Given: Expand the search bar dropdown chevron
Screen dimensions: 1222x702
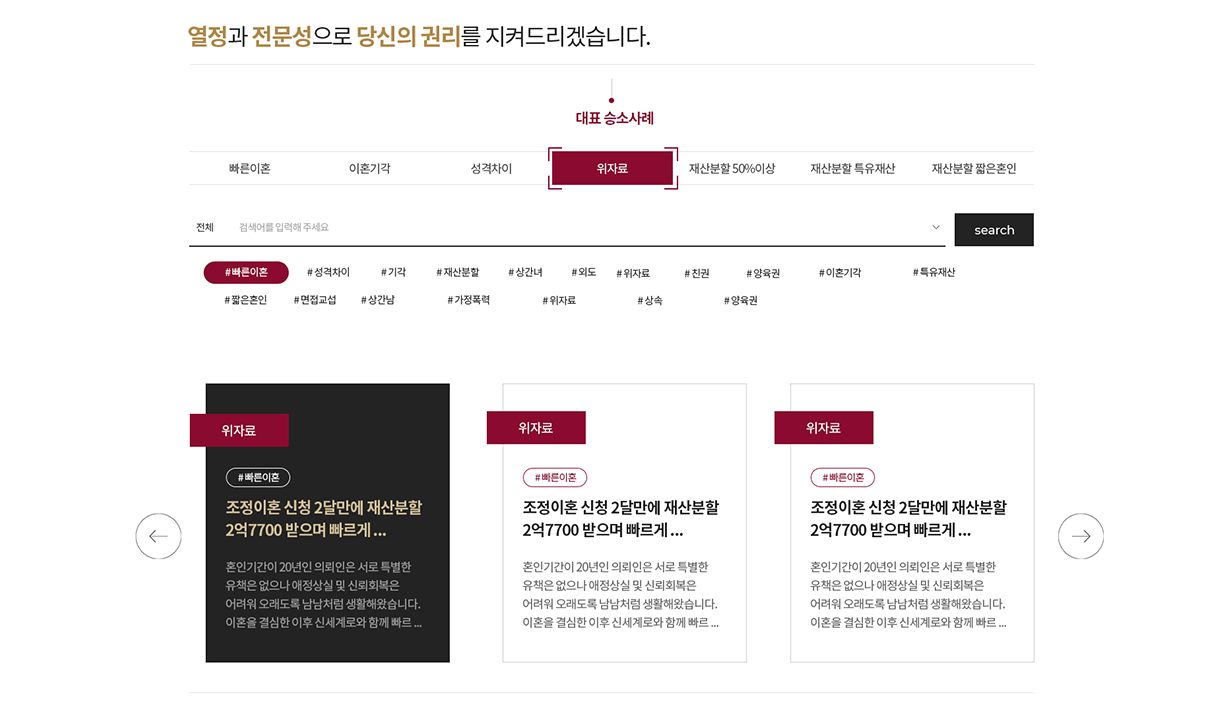Looking at the screenshot, I should click(936, 228).
